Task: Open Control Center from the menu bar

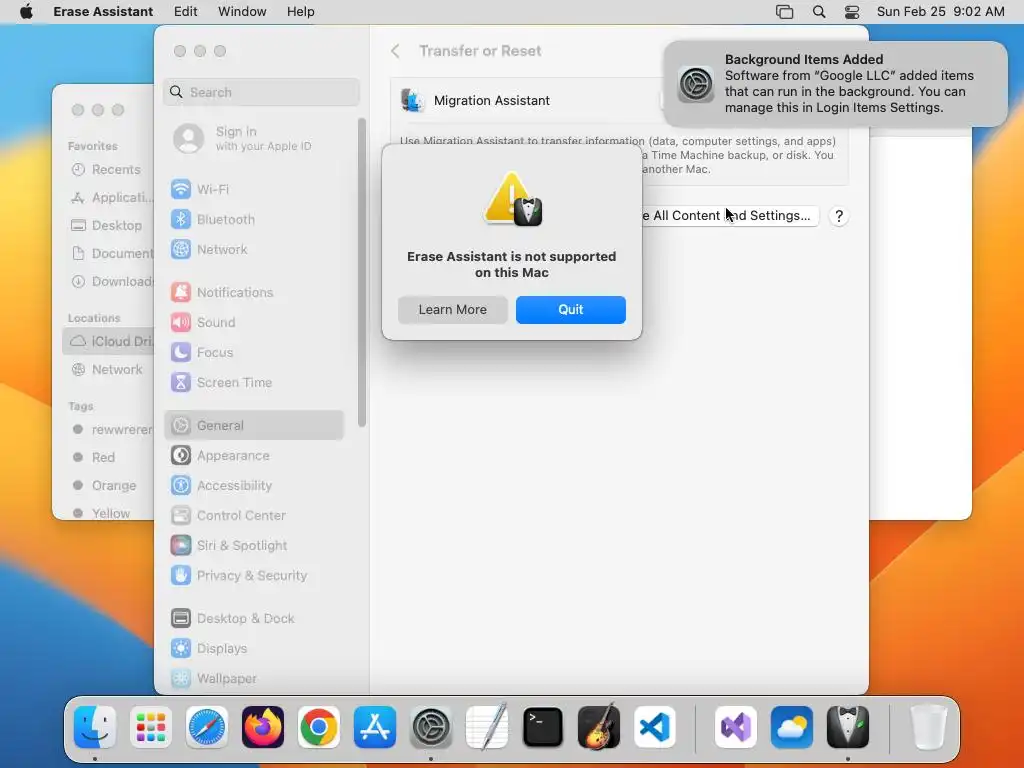Action: (x=852, y=12)
